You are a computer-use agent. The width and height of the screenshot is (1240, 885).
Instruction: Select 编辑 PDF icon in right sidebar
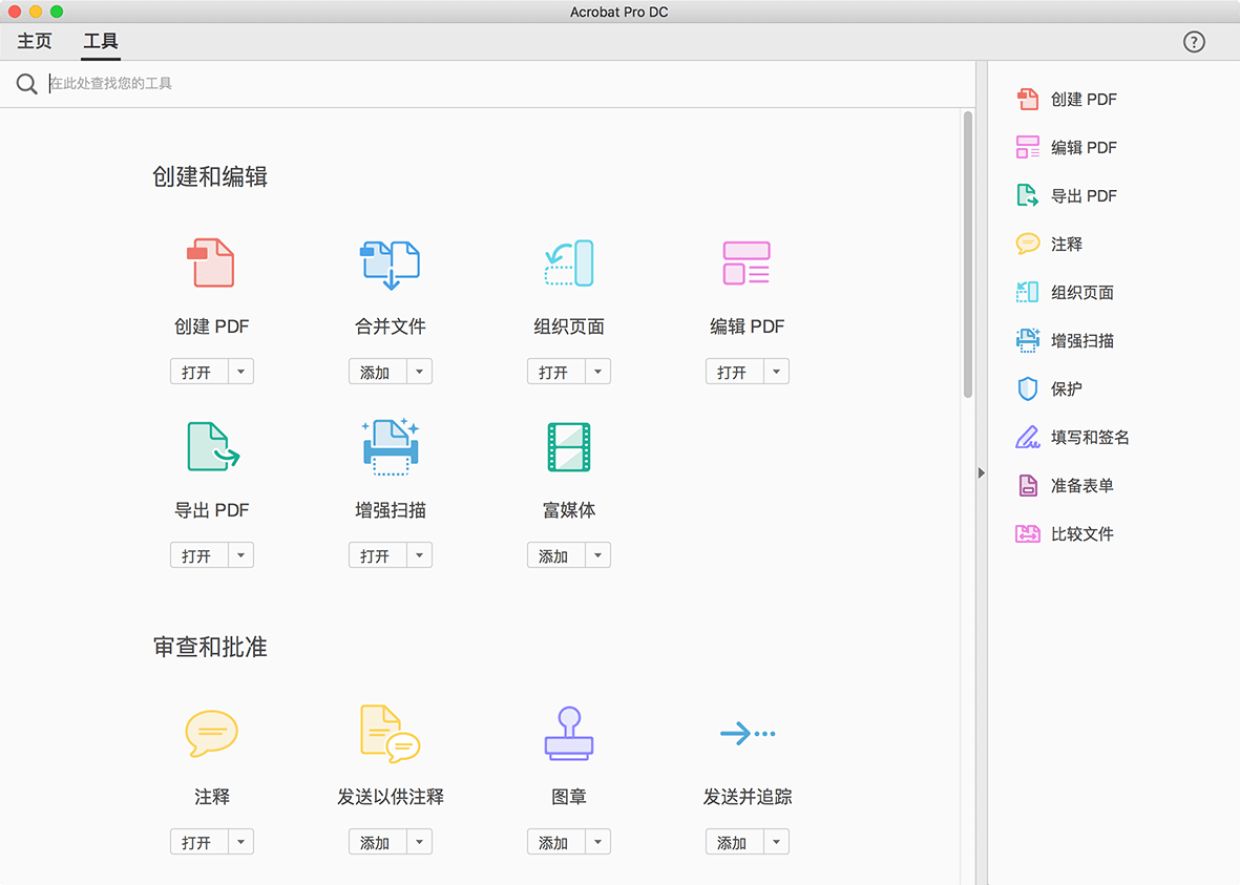[x=1027, y=147]
